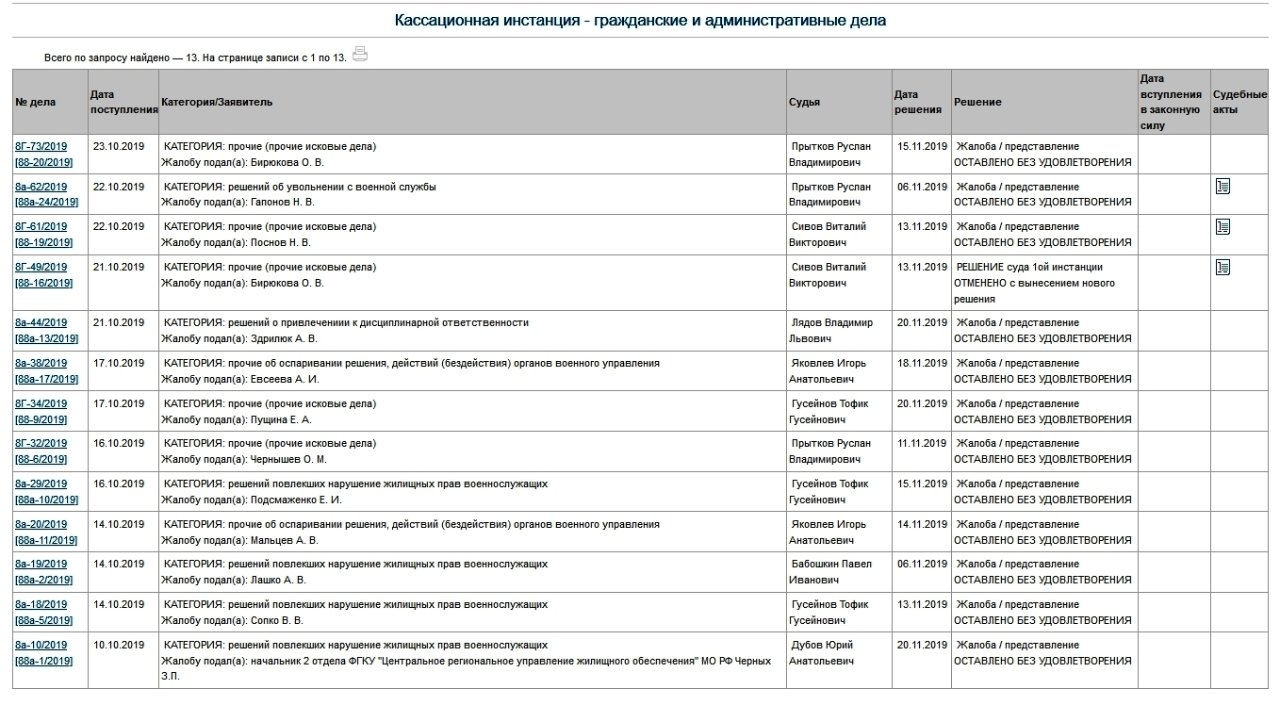Open judicial act icon for case 8а-62/2019
1280x705 pixels.
tap(1222, 186)
